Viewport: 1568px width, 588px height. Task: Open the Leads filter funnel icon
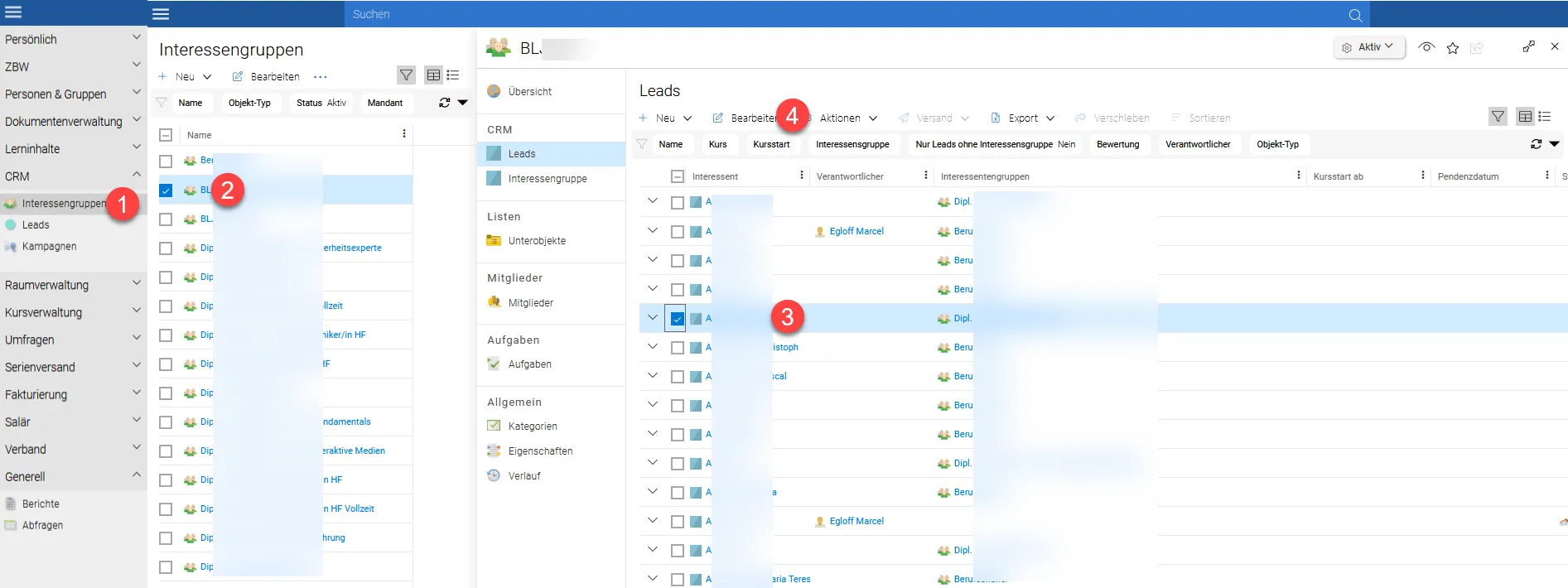click(1498, 117)
